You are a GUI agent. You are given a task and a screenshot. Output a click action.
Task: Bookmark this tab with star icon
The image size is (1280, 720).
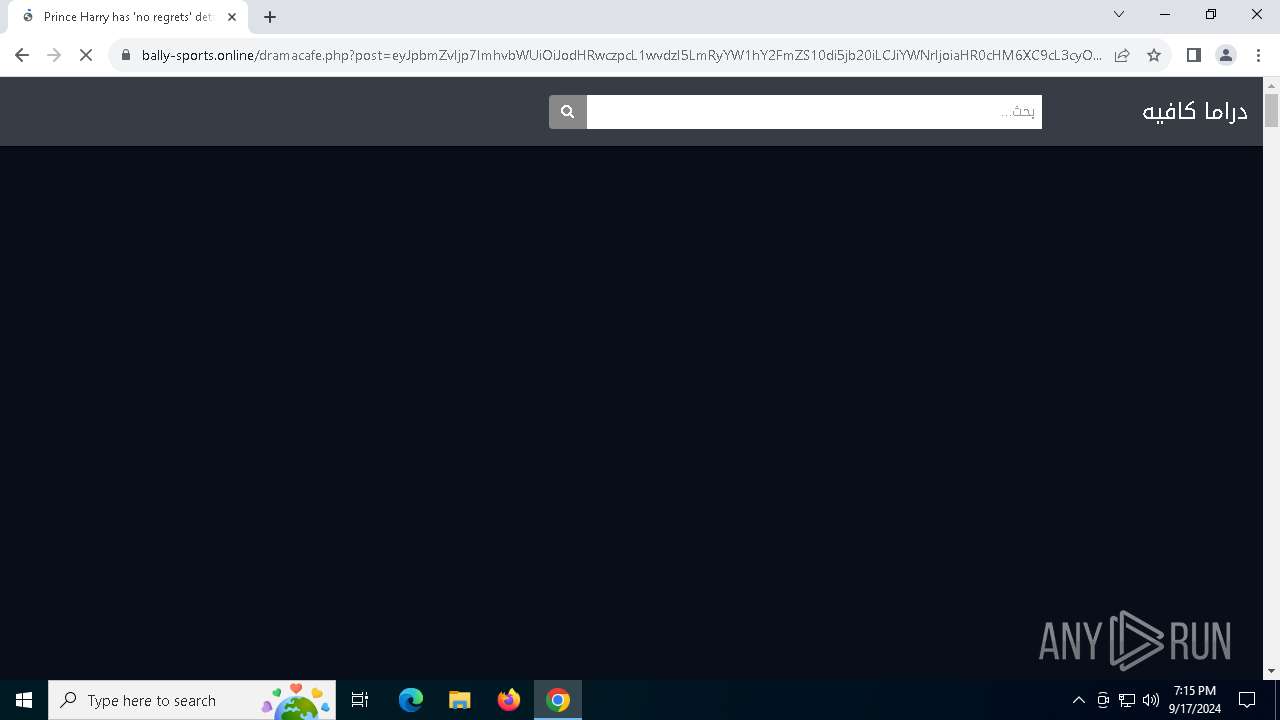point(1154,55)
